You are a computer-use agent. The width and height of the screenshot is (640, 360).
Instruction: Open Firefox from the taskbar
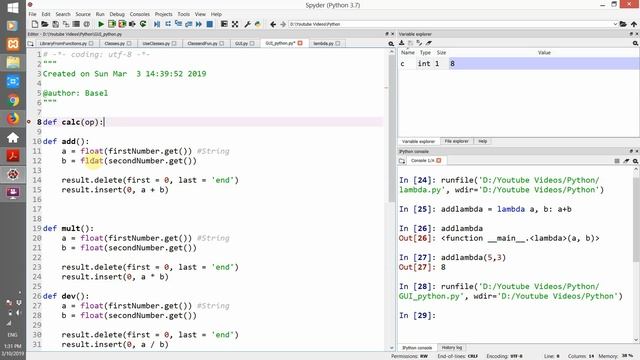[x=13, y=119]
